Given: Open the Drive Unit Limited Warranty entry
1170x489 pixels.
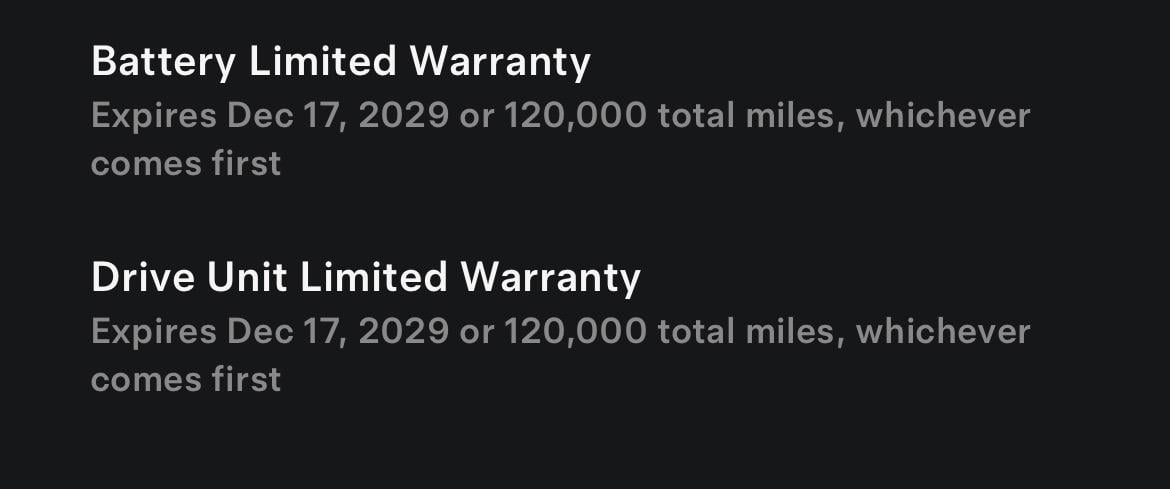Looking at the screenshot, I should [365, 277].
